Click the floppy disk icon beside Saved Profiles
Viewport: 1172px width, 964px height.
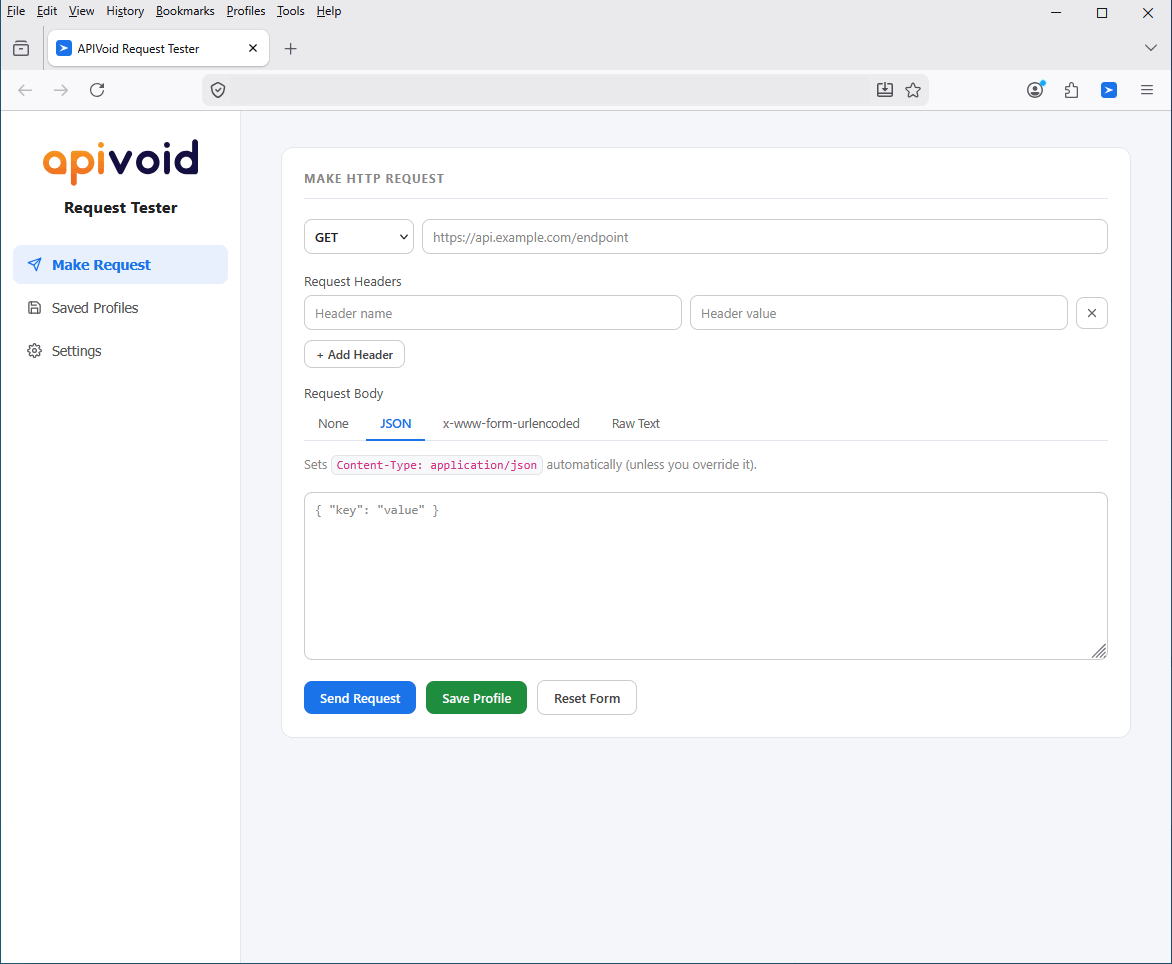(x=34, y=308)
